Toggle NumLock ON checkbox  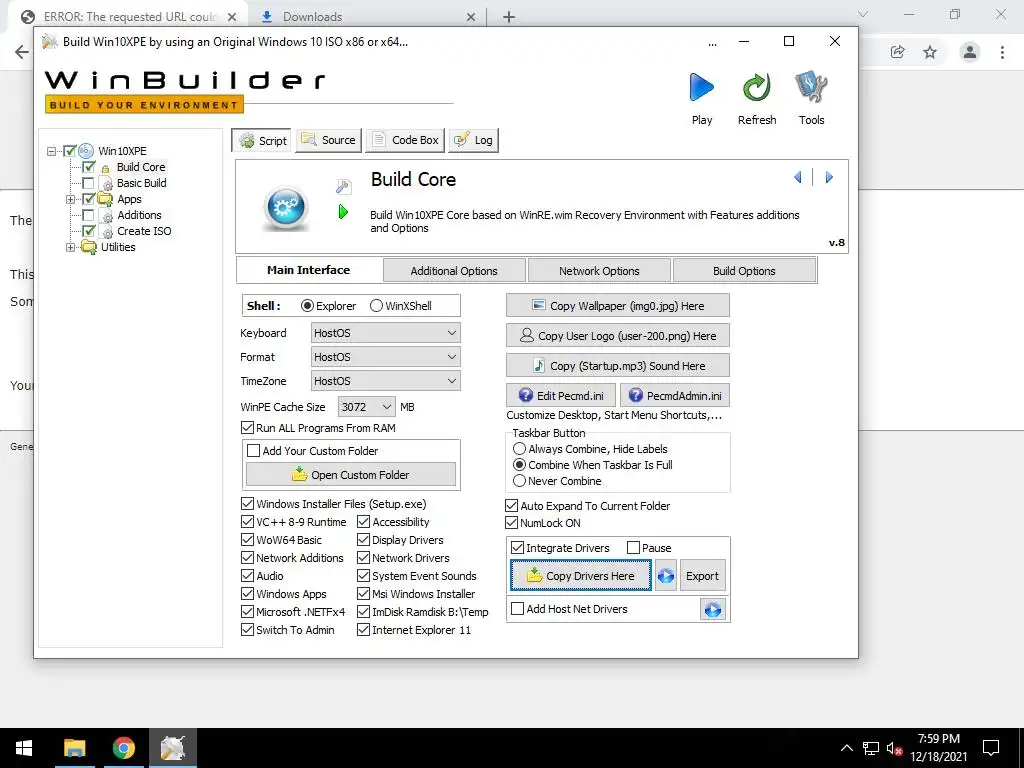click(x=512, y=523)
